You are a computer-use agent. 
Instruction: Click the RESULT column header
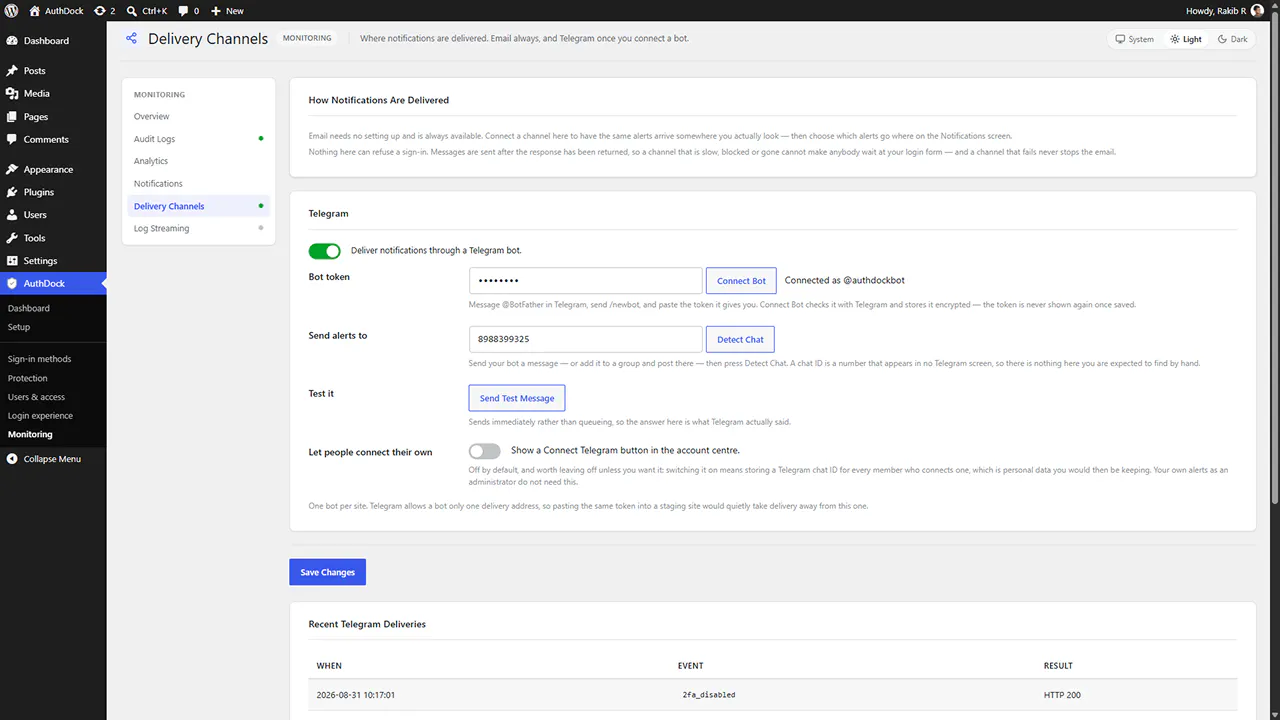pyautogui.click(x=1058, y=666)
